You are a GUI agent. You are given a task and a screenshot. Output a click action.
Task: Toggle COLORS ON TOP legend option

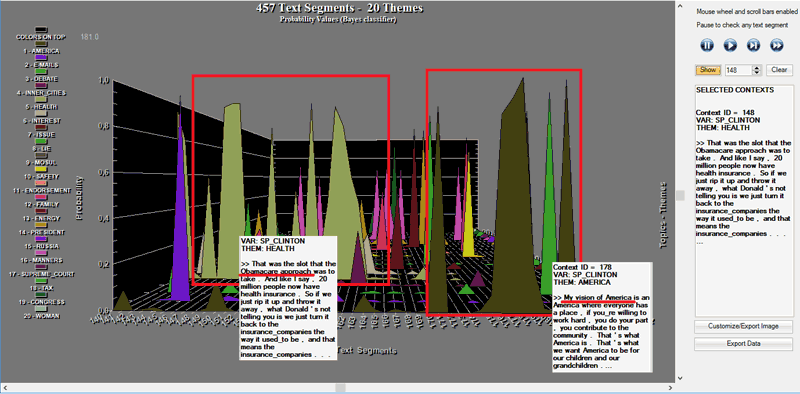(x=41, y=37)
